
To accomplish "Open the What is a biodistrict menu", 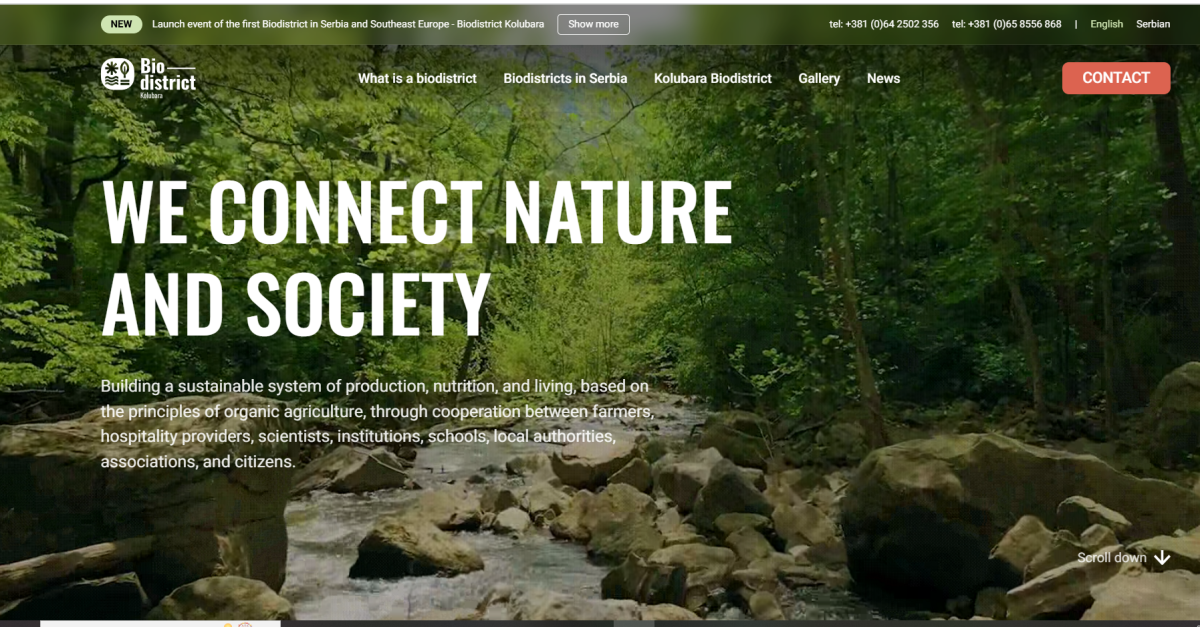I will point(417,78).
